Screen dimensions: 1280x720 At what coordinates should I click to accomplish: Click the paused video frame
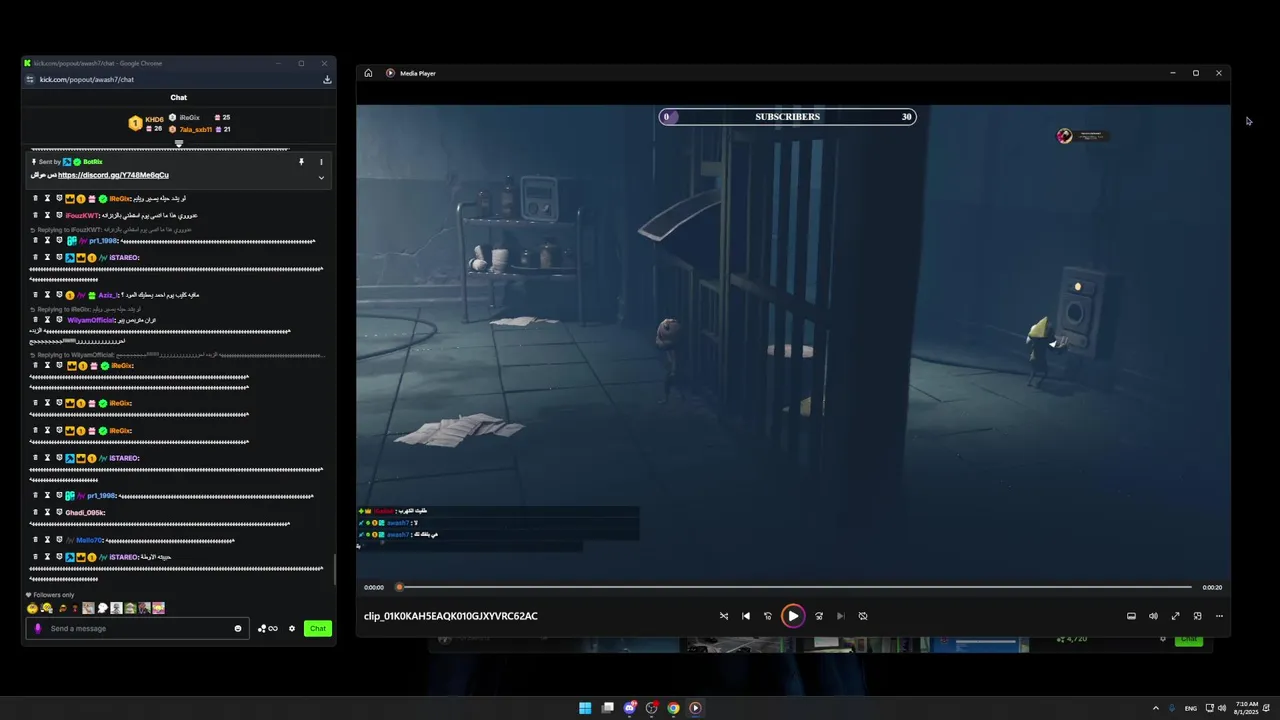pos(793,340)
